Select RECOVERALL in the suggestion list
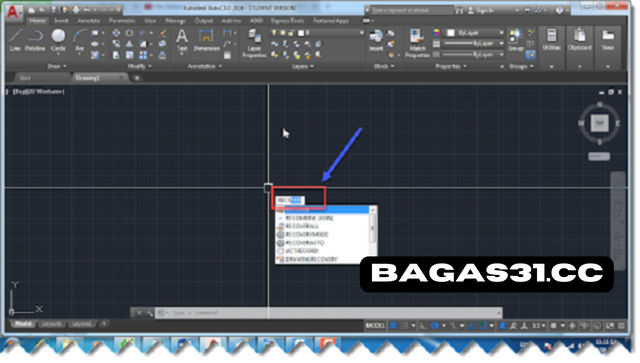 tap(302, 226)
